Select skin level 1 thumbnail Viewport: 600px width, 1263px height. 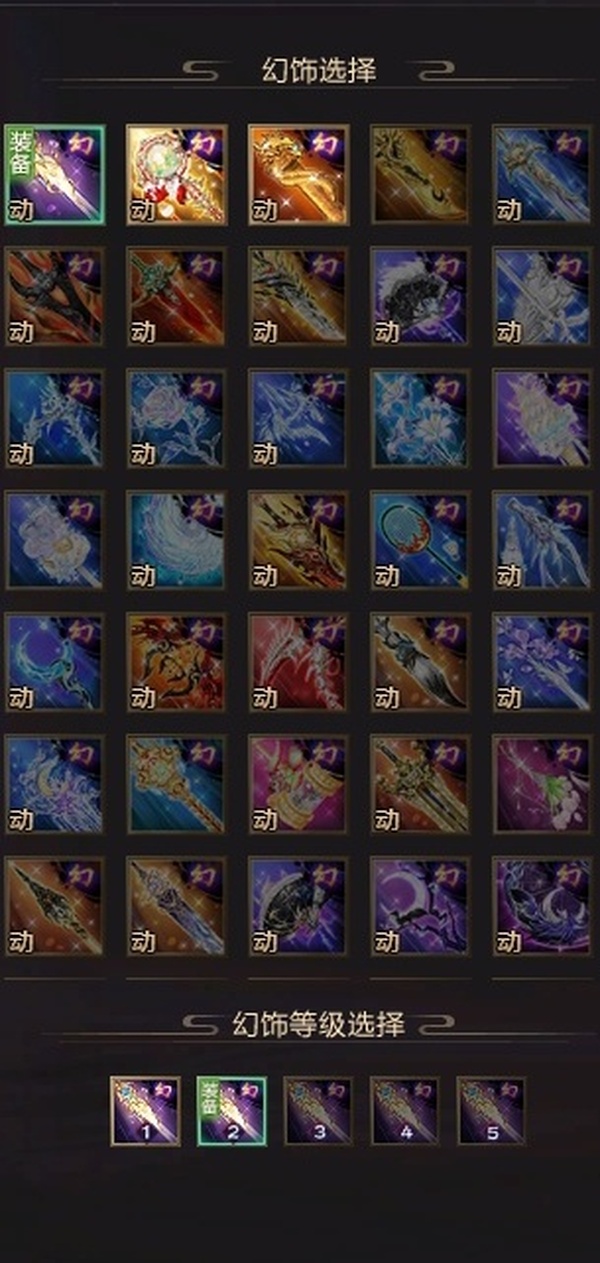point(145,1111)
